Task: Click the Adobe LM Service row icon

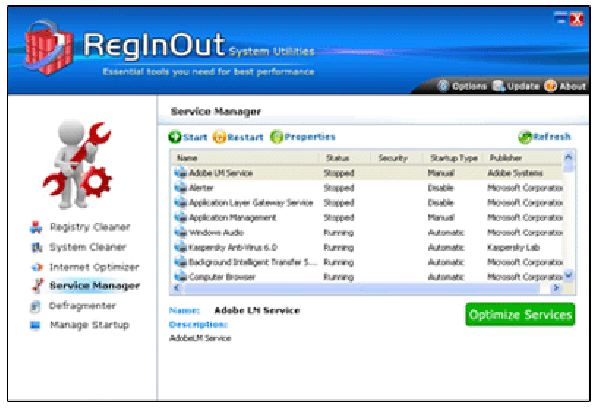Action: 180,173
